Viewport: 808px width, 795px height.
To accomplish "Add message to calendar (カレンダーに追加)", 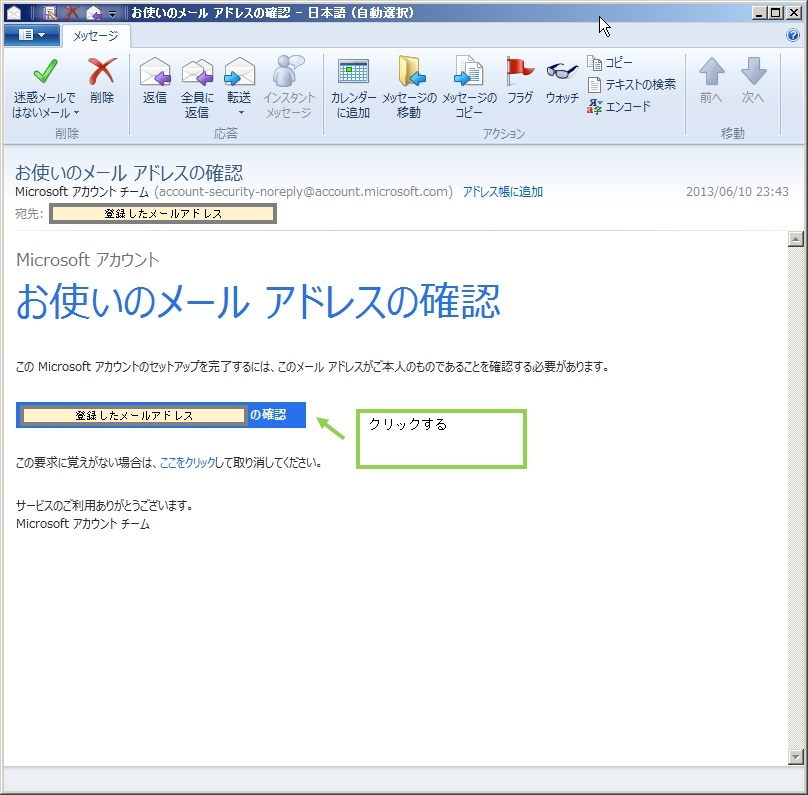I will coord(353,88).
